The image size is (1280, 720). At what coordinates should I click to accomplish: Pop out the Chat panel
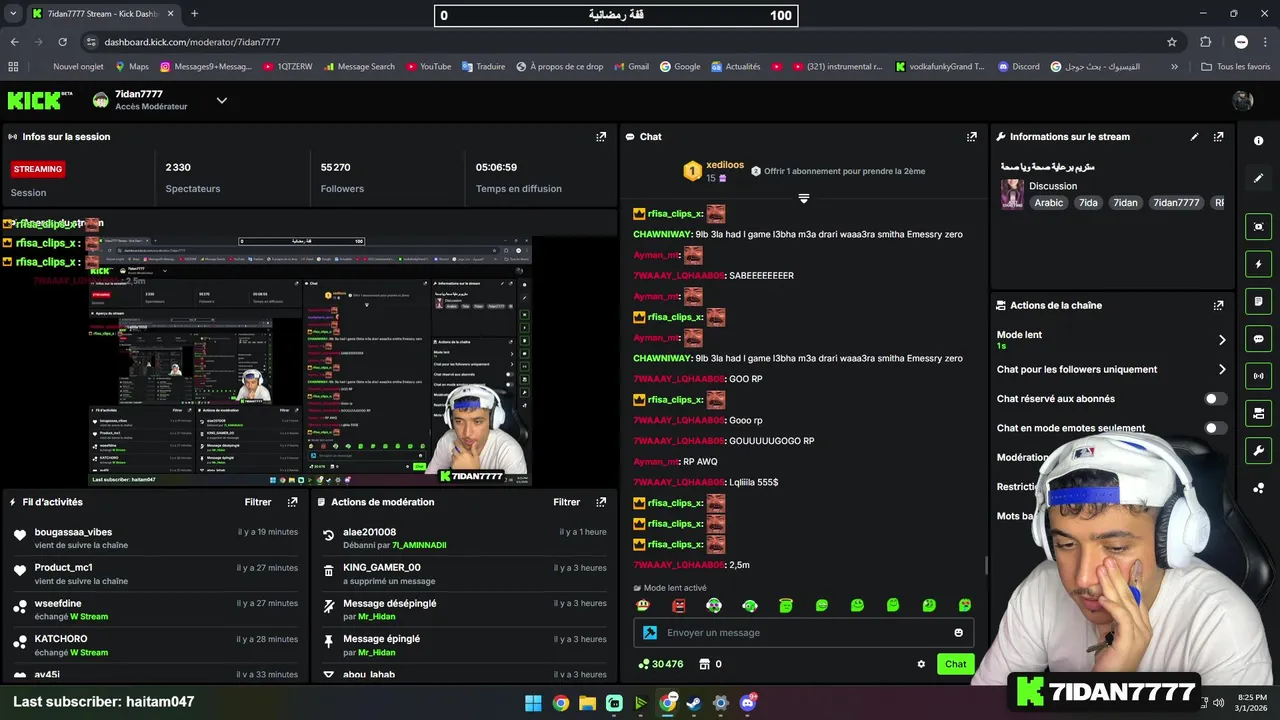(971, 137)
